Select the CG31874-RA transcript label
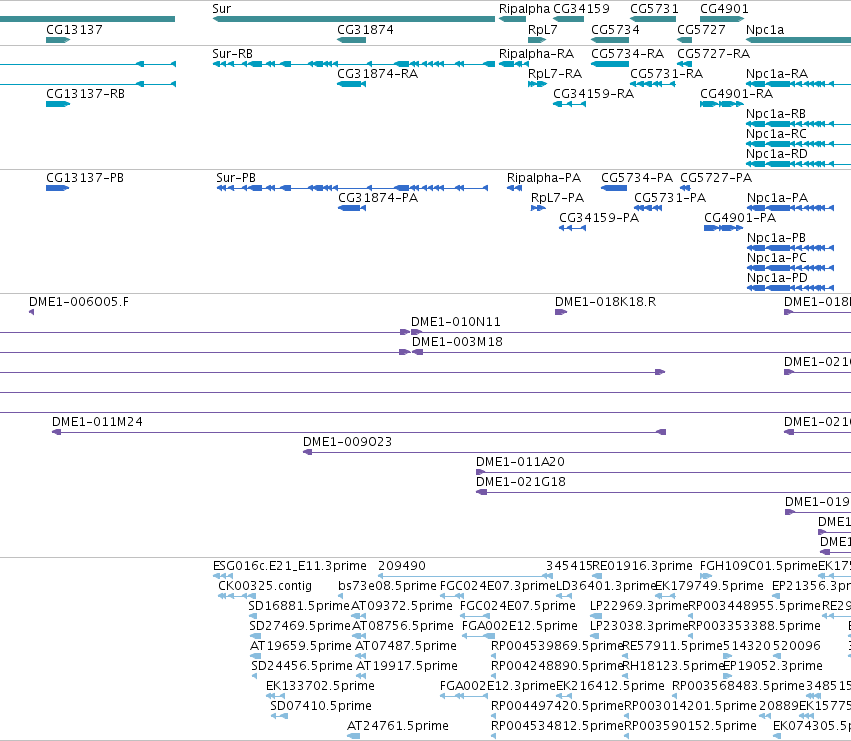The image size is (851, 741). click(x=377, y=74)
